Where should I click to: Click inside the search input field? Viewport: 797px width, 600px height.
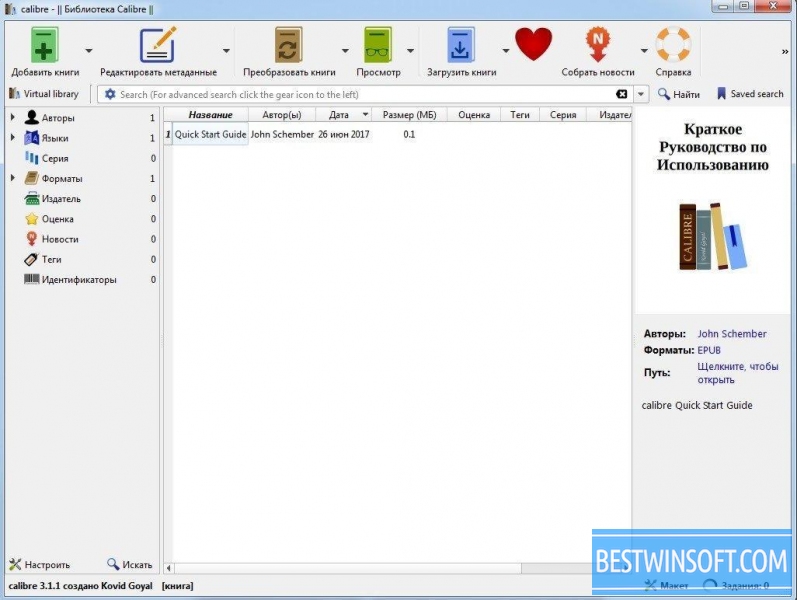[365, 94]
